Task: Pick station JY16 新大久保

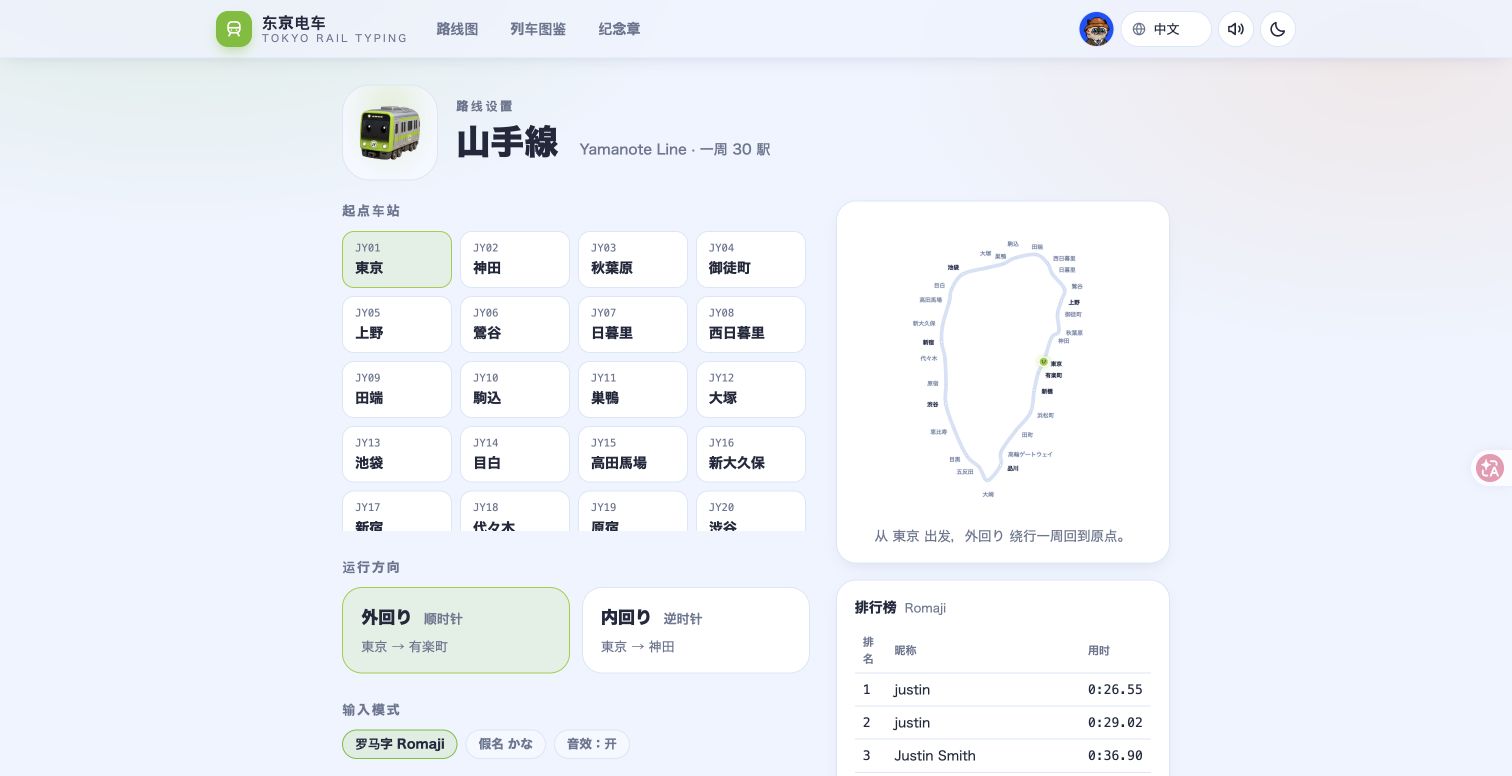Action: (x=751, y=455)
